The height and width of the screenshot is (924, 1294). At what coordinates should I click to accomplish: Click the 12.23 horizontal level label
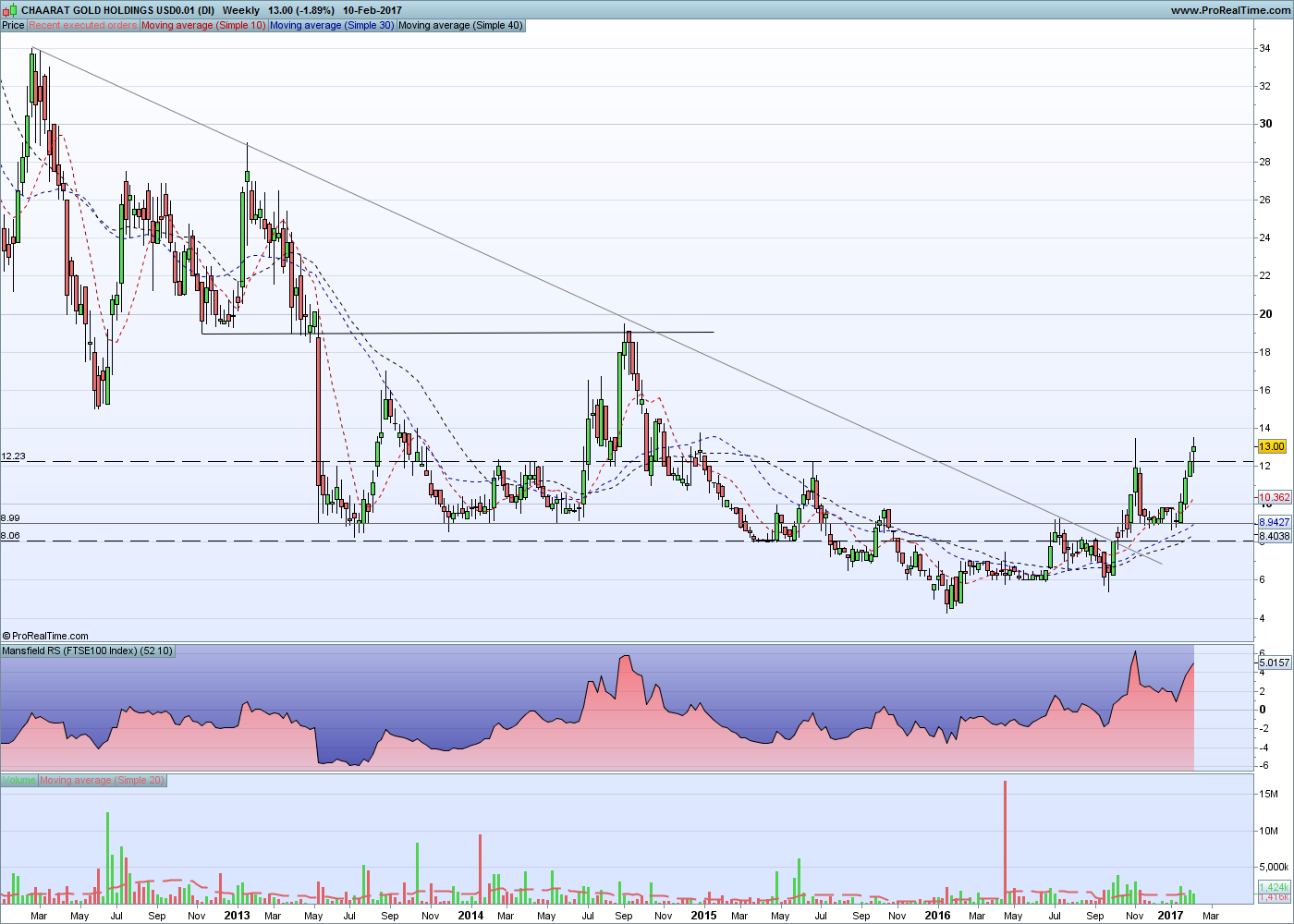click(13, 456)
